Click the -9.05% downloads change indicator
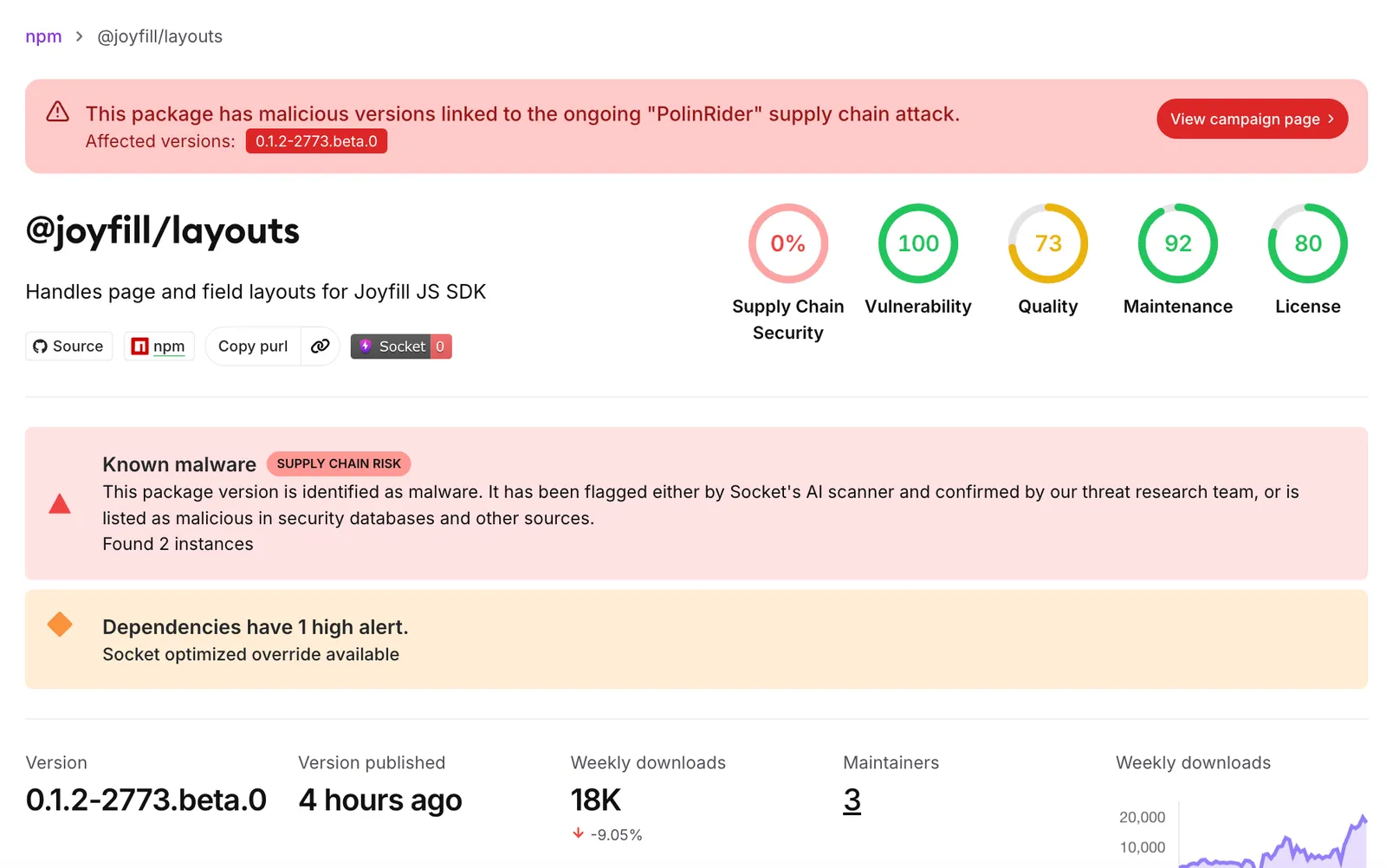Viewport: 1386px width, 868px height. click(607, 834)
